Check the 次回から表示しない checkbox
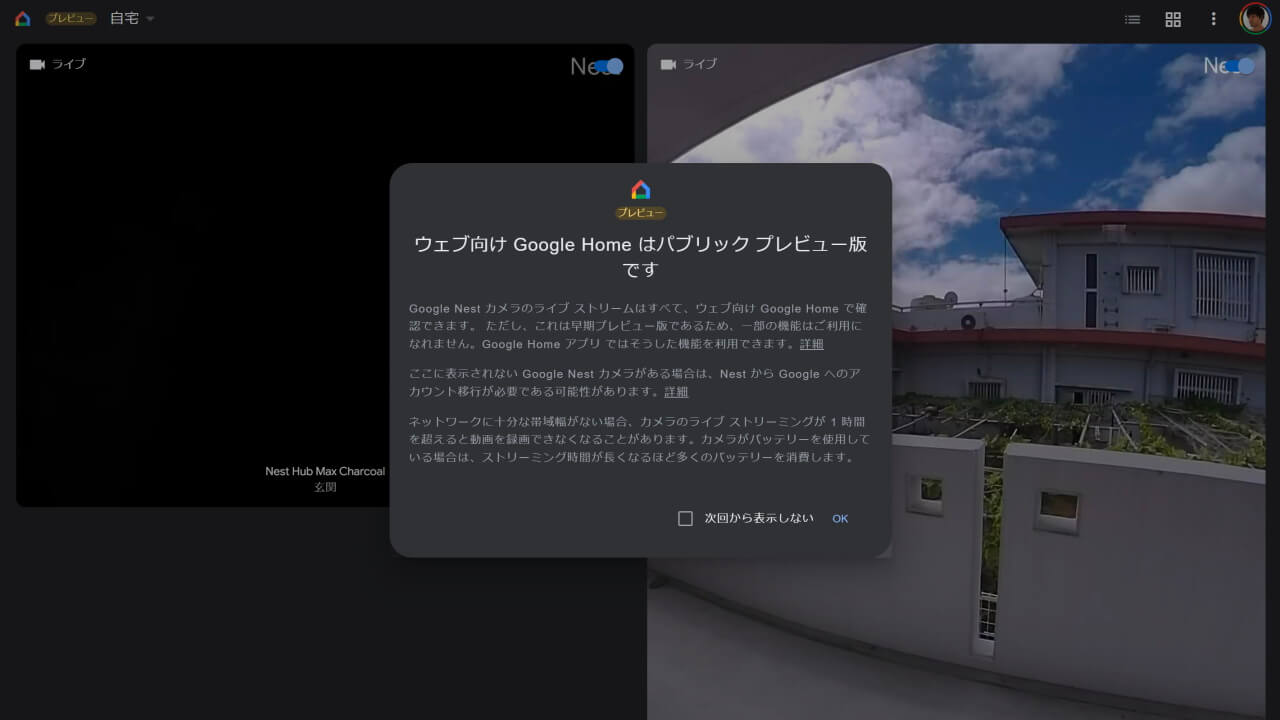 tap(685, 518)
